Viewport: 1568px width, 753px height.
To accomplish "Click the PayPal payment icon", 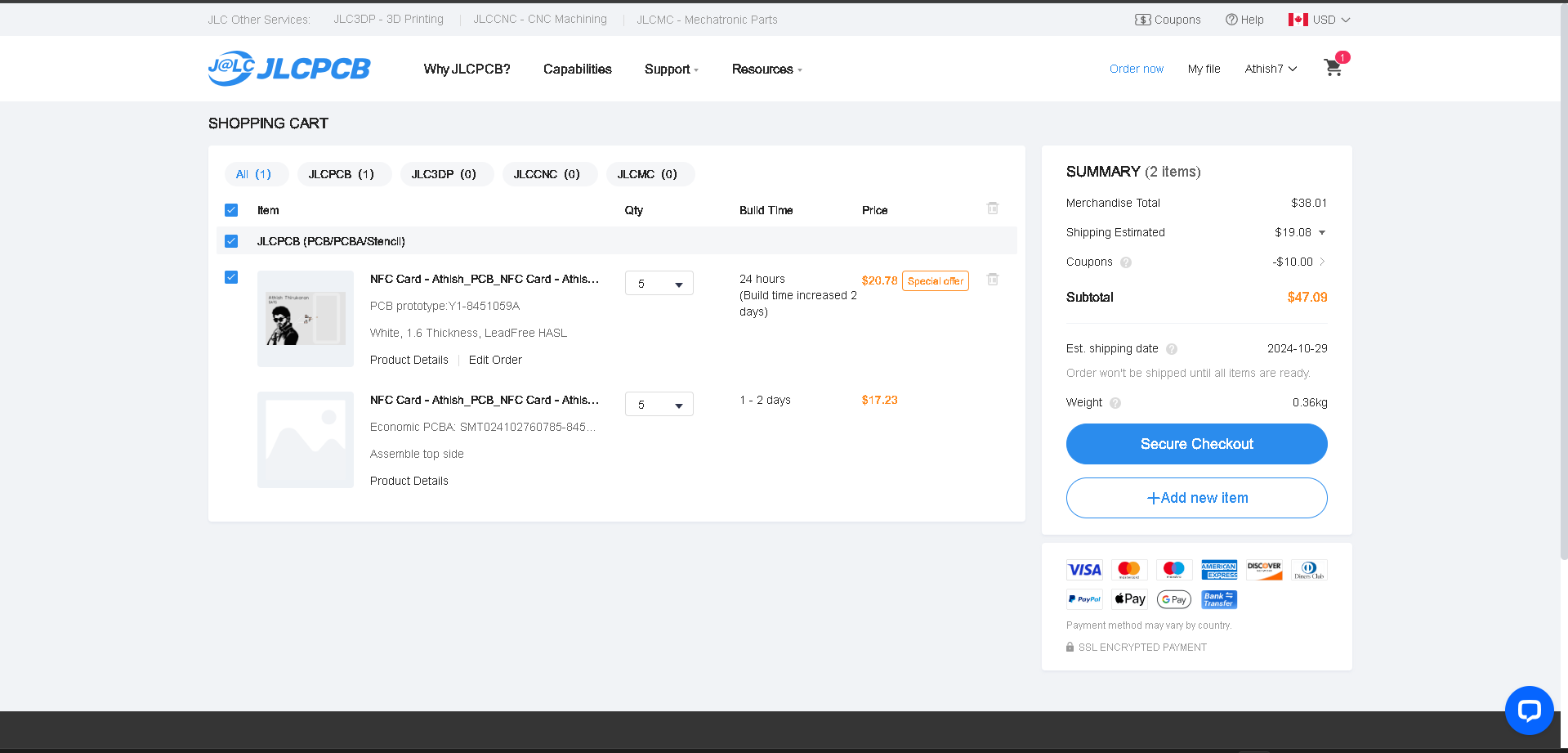I will [1084, 599].
